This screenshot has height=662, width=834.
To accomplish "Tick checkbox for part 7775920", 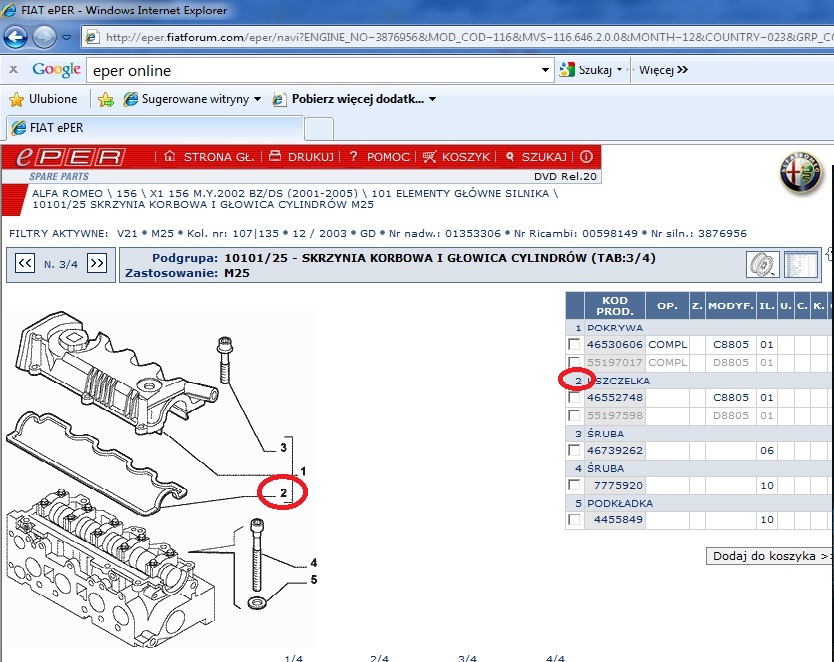I will (x=574, y=485).
